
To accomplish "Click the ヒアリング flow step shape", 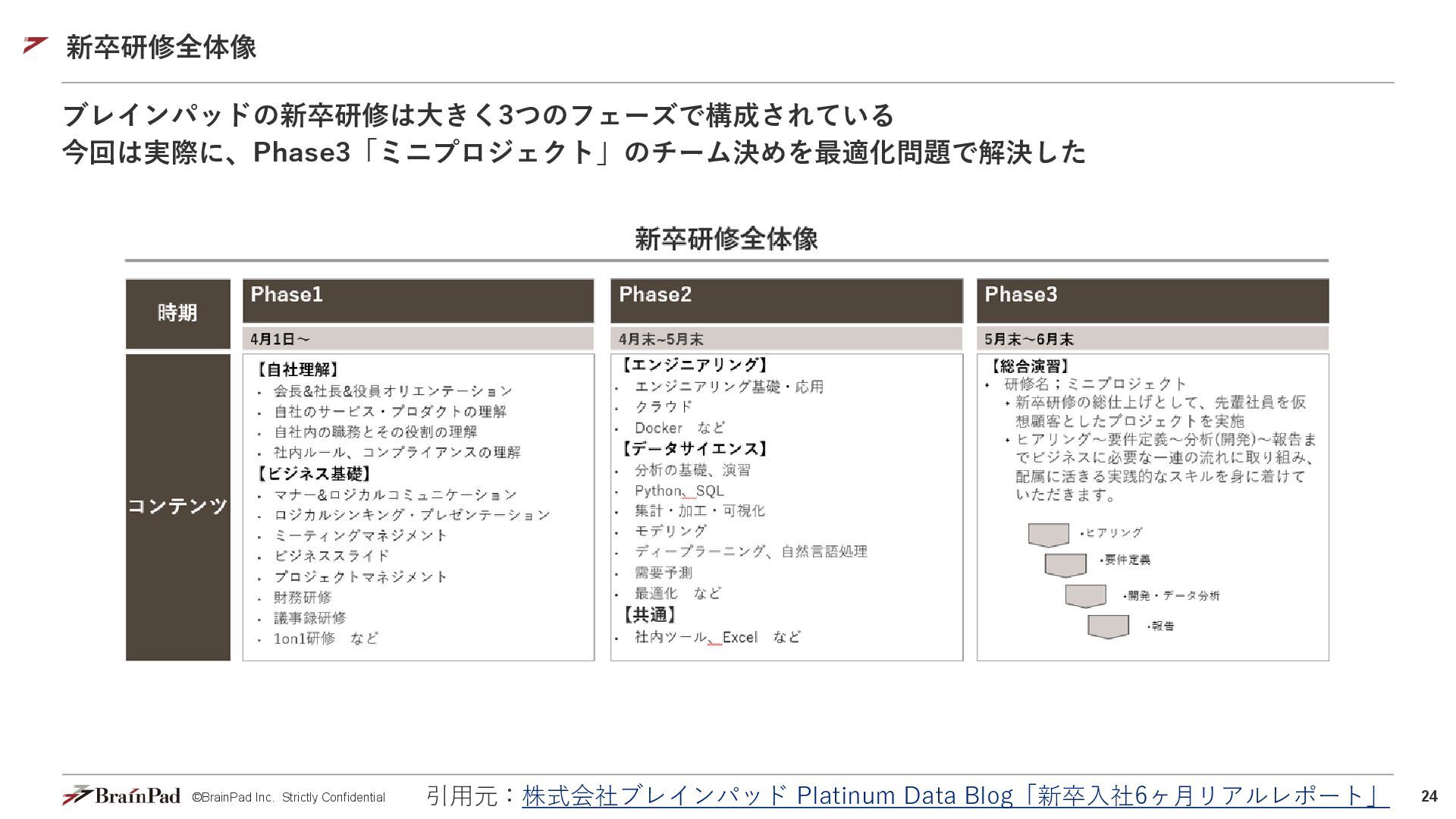I will (x=1048, y=535).
